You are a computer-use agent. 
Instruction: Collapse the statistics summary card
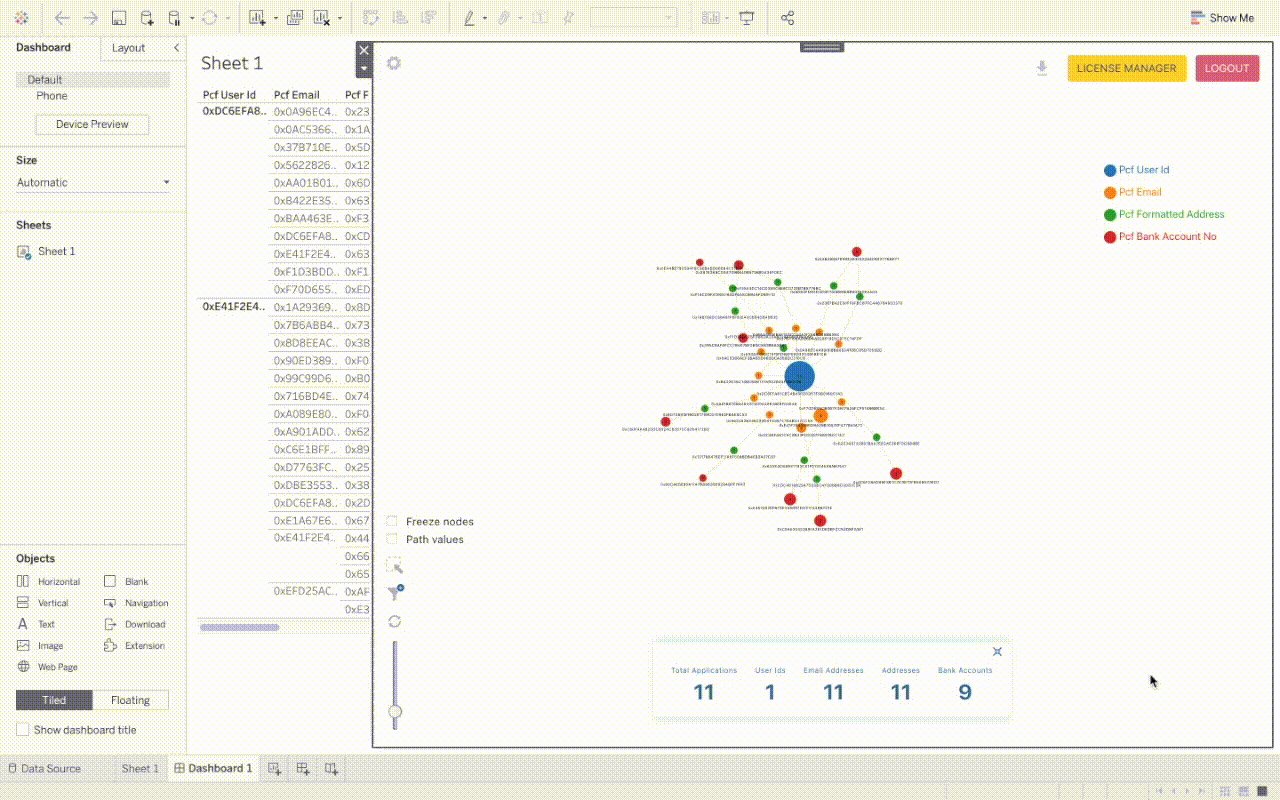997,652
